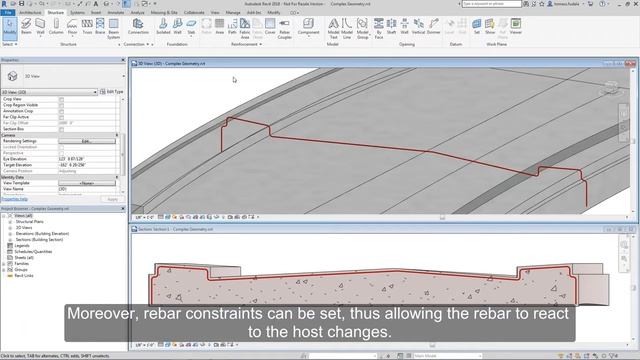Select Legends in Project Browser
Screen dimensions: 640x360
22,246
